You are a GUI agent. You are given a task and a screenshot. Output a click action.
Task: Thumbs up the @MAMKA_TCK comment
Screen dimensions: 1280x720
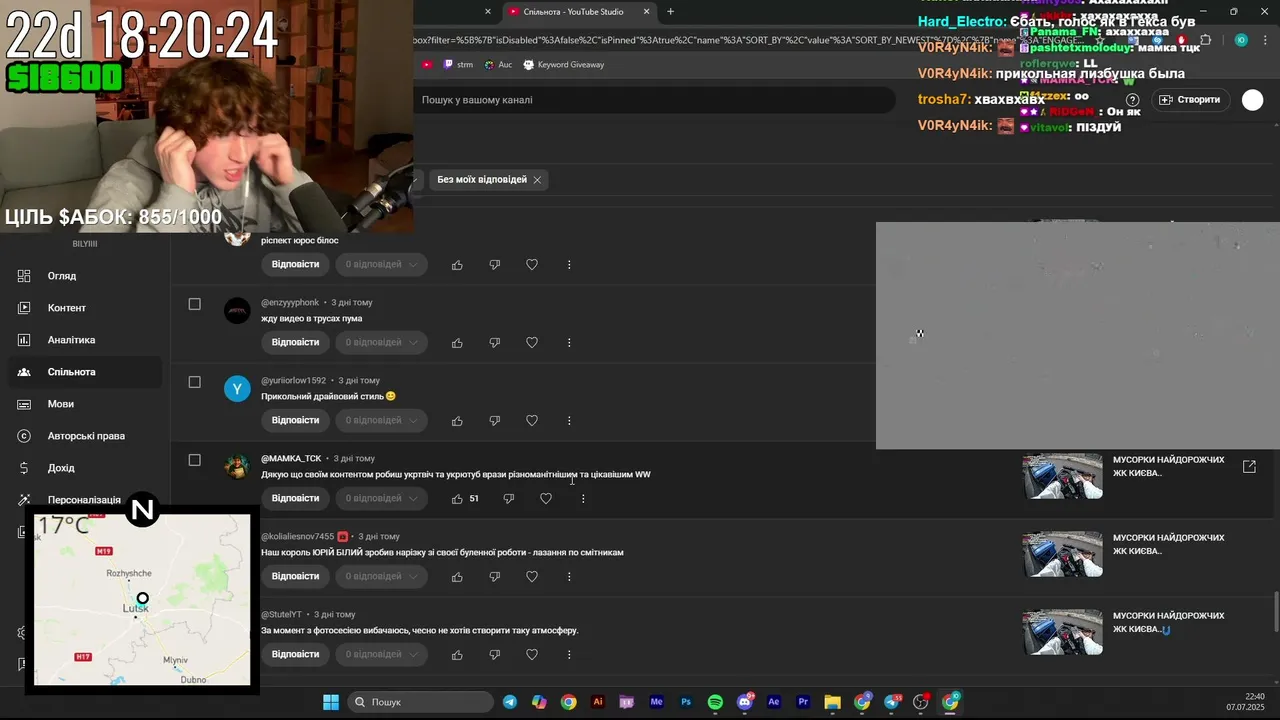(457, 499)
